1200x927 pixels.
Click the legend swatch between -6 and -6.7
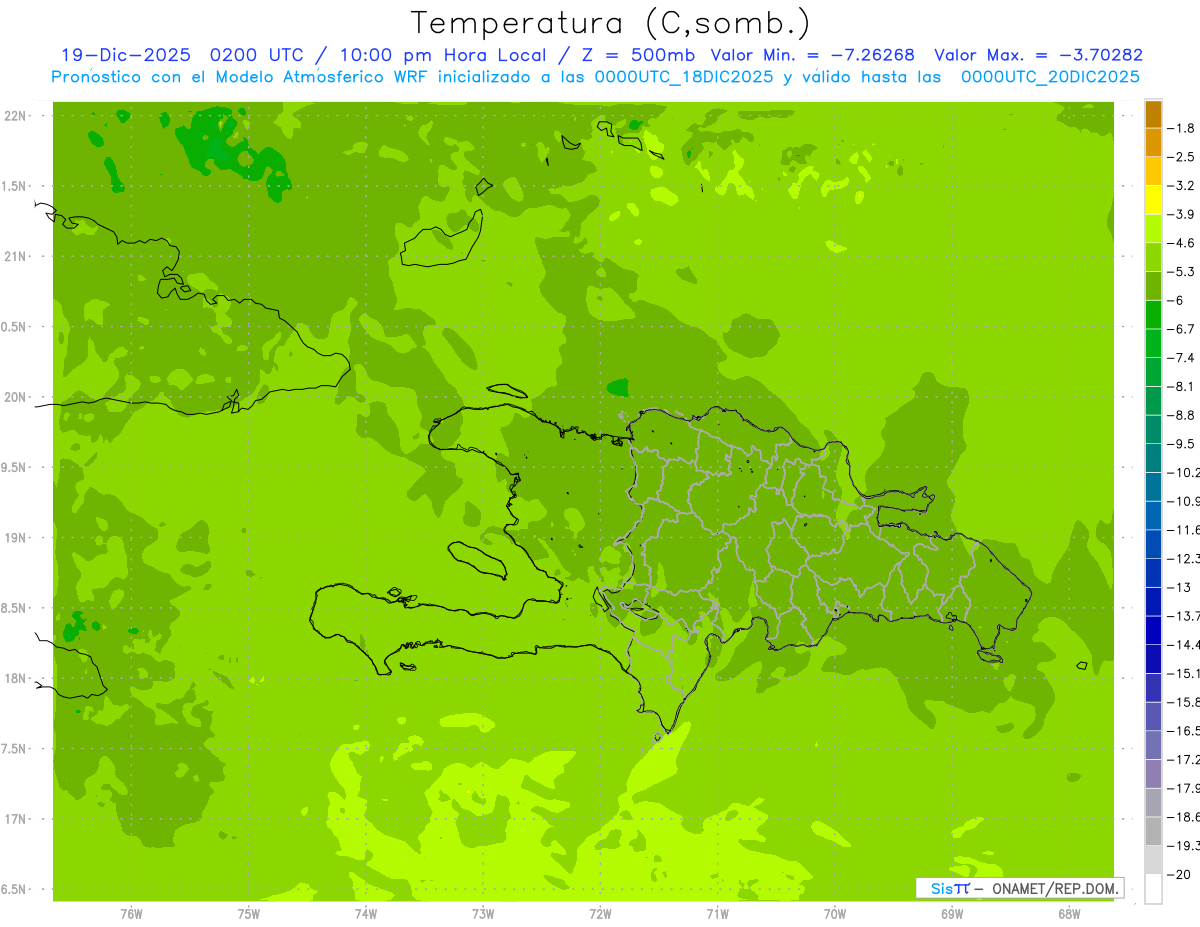(1153, 315)
